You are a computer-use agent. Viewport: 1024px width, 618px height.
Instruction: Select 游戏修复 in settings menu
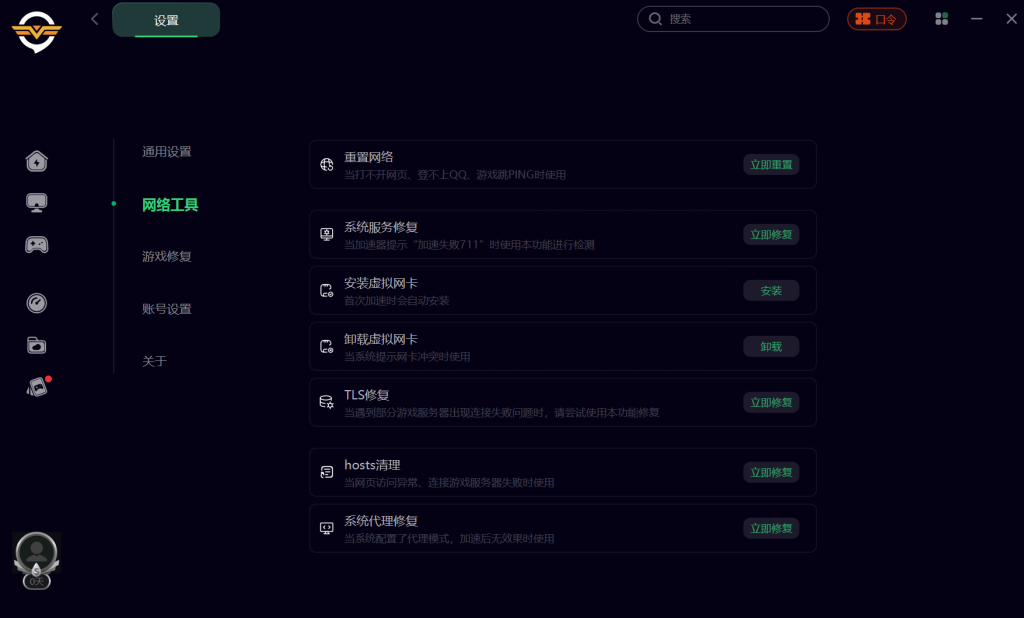click(x=167, y=256)
